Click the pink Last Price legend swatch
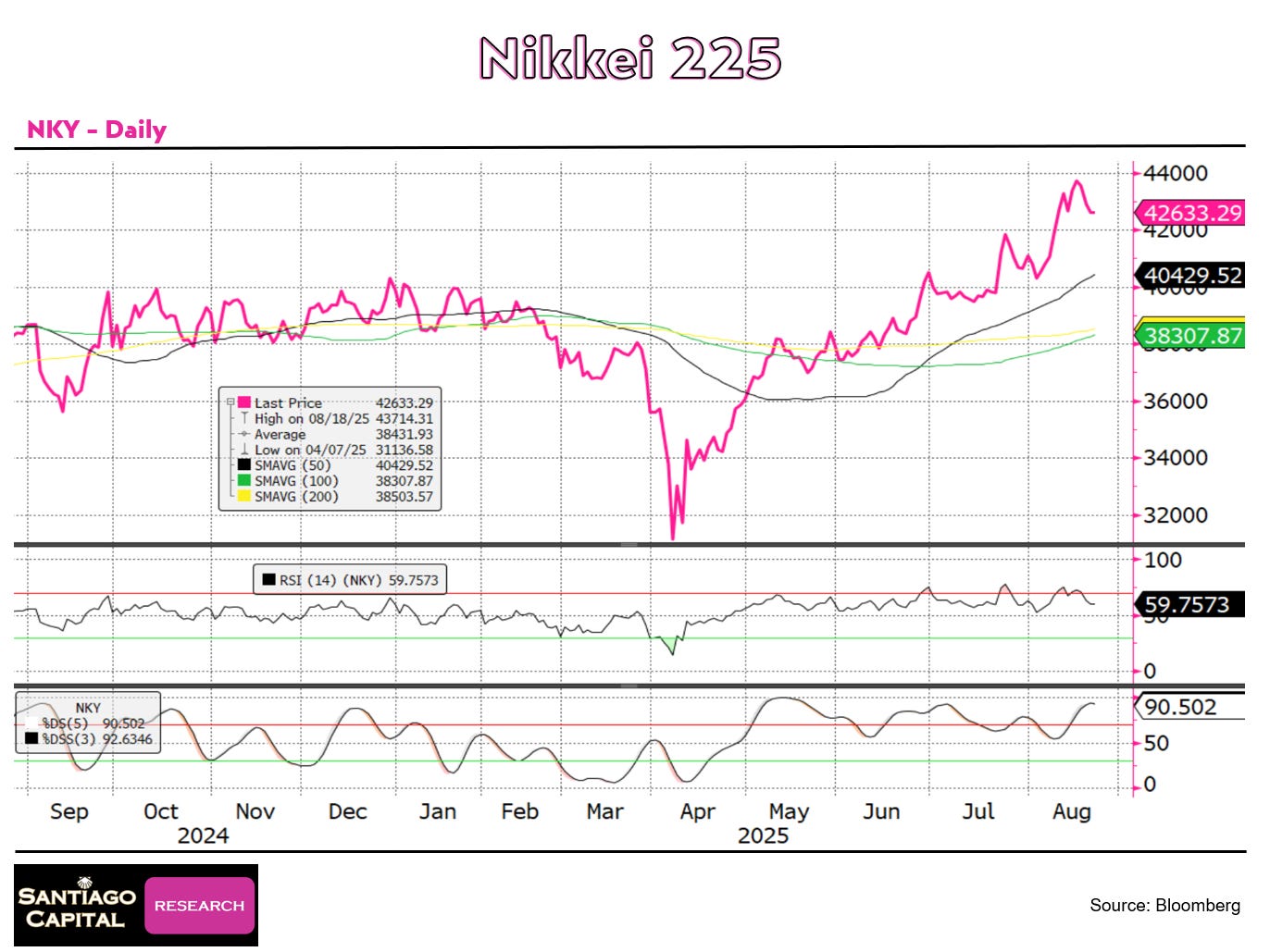The width and height of the screenshot is (1270, 952). click(244, 403)
